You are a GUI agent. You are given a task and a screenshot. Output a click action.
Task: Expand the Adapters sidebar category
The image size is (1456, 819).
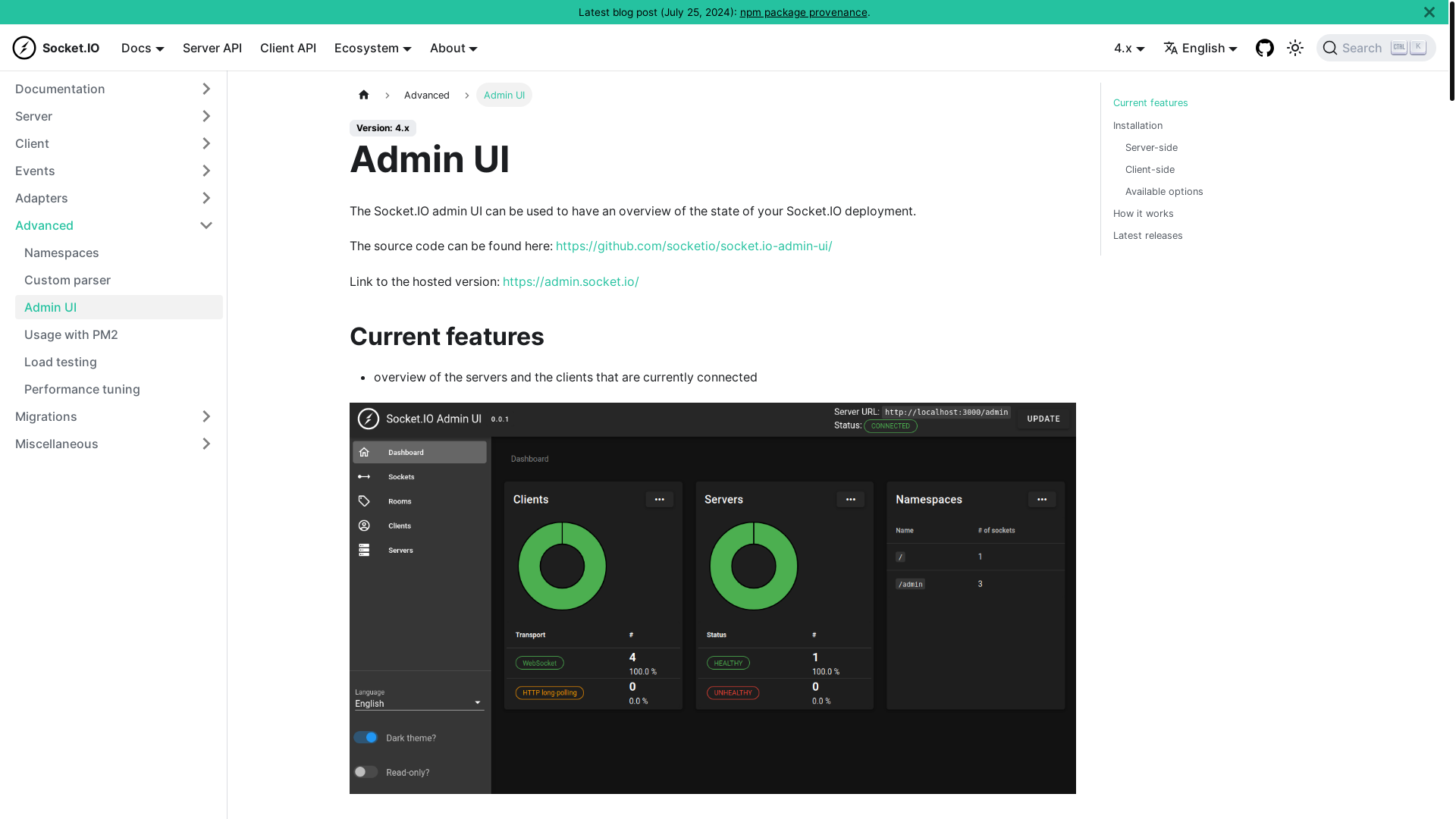[x=206, y=198]
